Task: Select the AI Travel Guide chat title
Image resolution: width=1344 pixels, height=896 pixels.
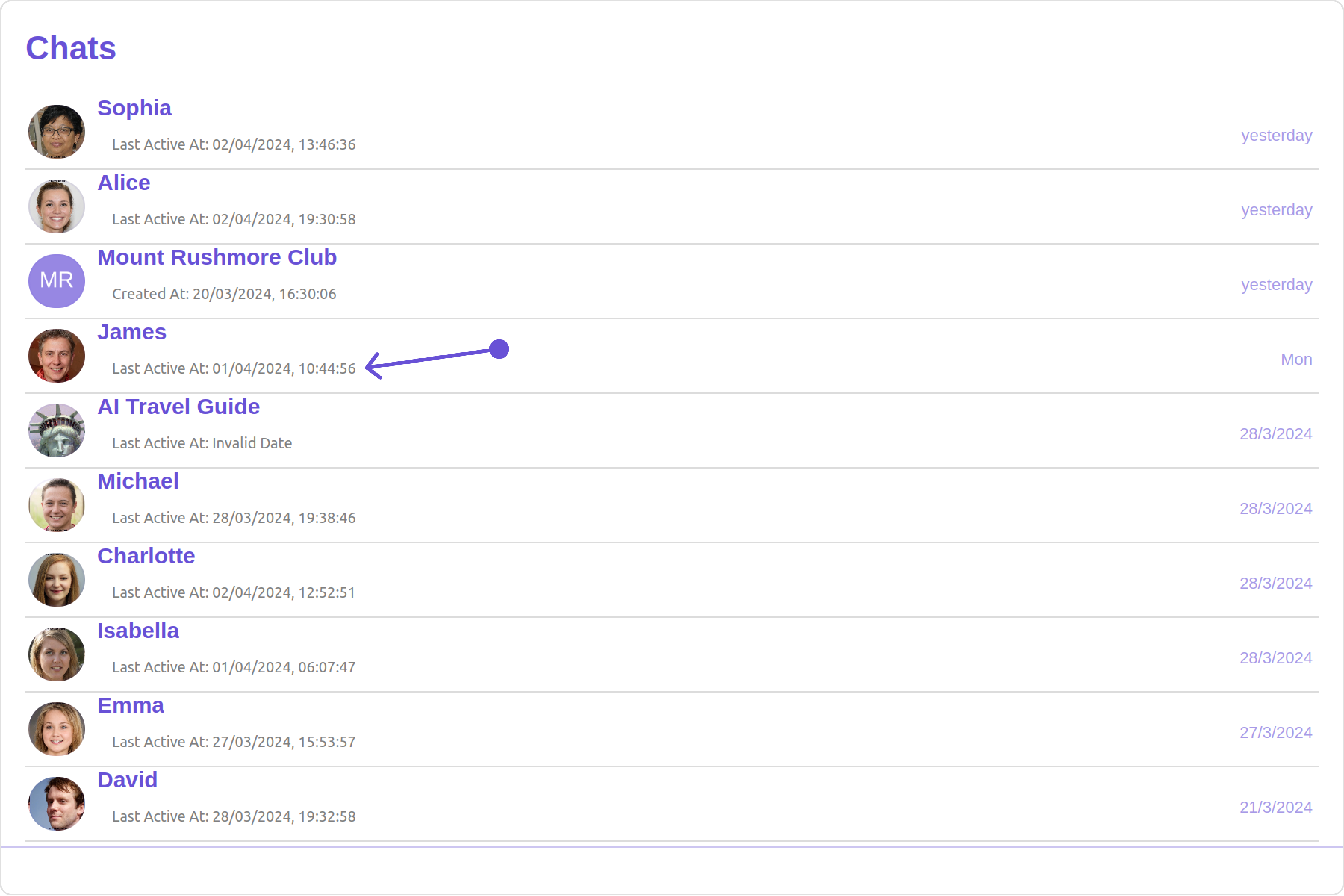Action: click(178, 406)
